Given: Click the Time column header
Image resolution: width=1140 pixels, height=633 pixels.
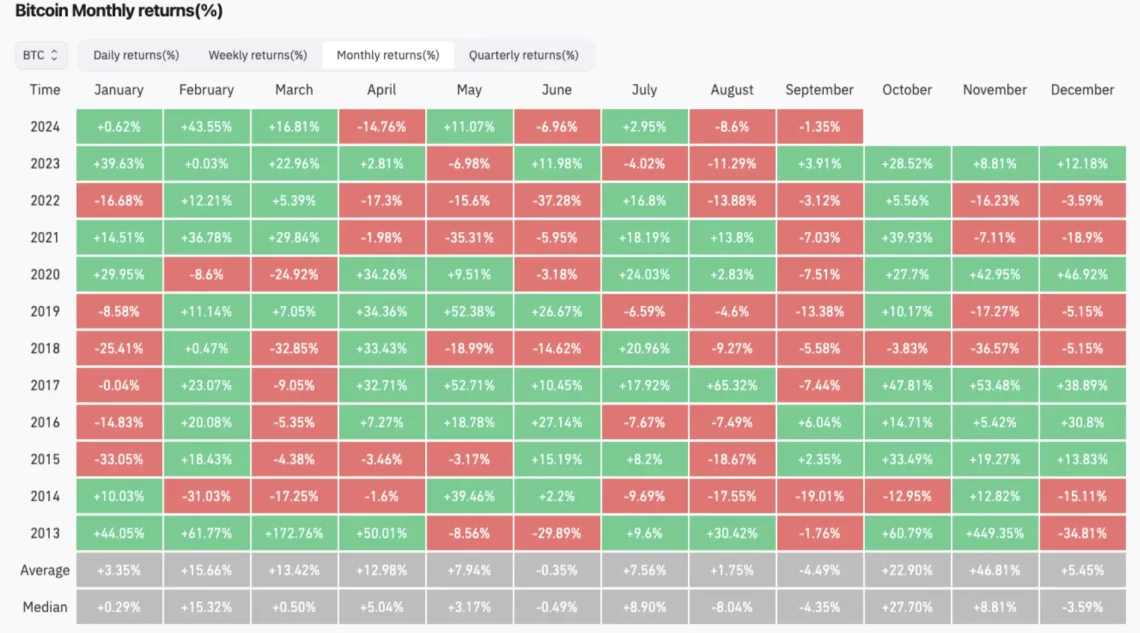Looking at the screenshot, I should (x=45, y=90).
